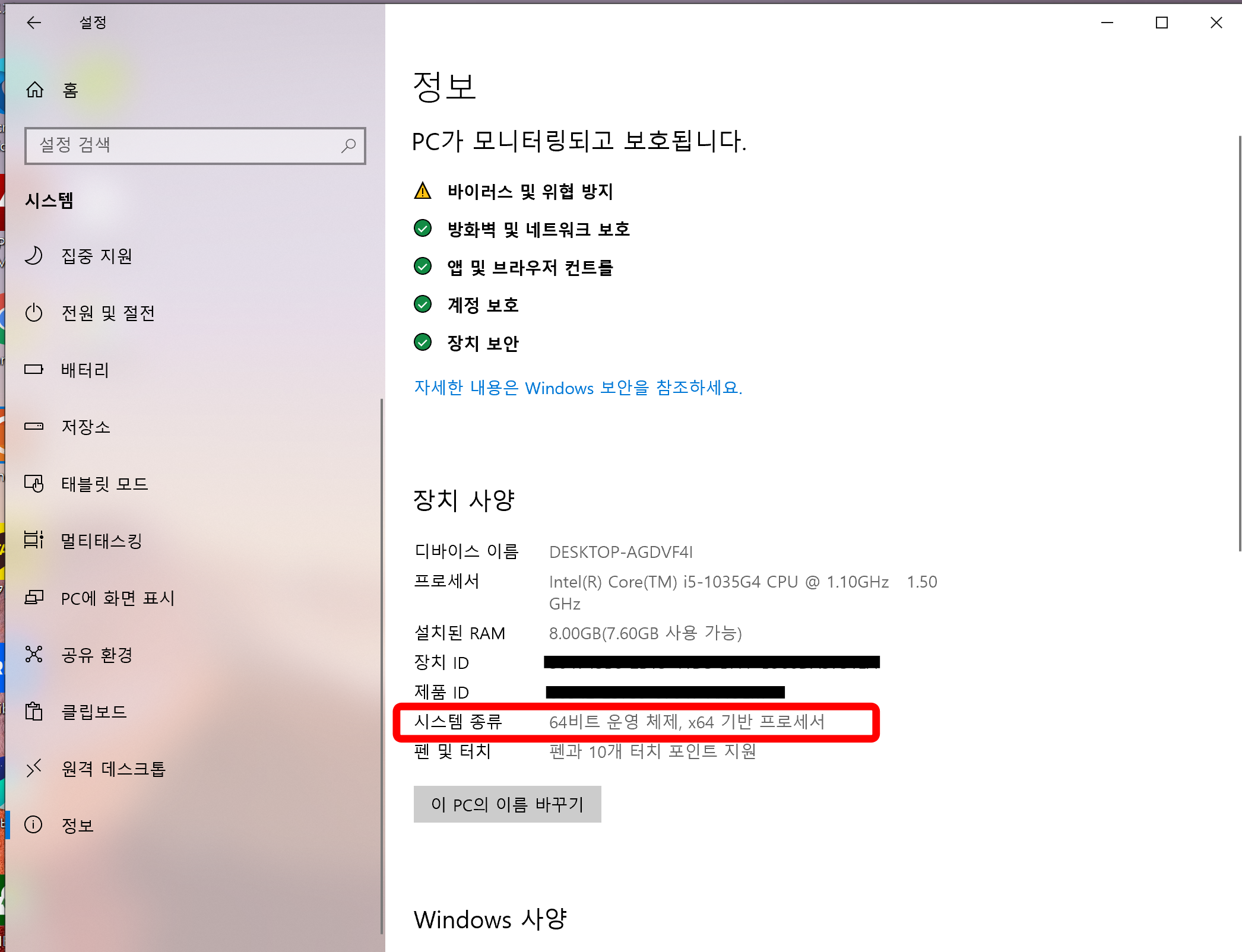Click the moon icon for 집중 지원
Viewport: 1242px width, 952px height.
pyautogui.click(x=34, y=255)
